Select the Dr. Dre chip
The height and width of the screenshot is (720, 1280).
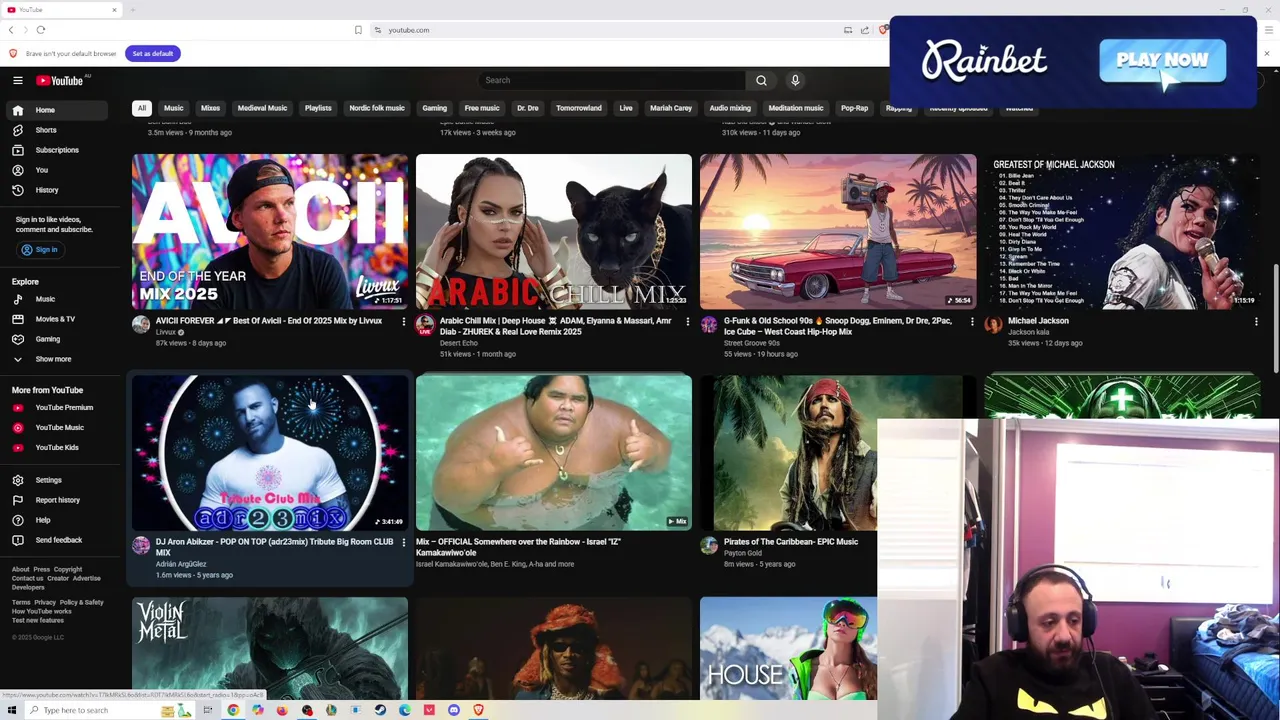[x=527, y=108]
